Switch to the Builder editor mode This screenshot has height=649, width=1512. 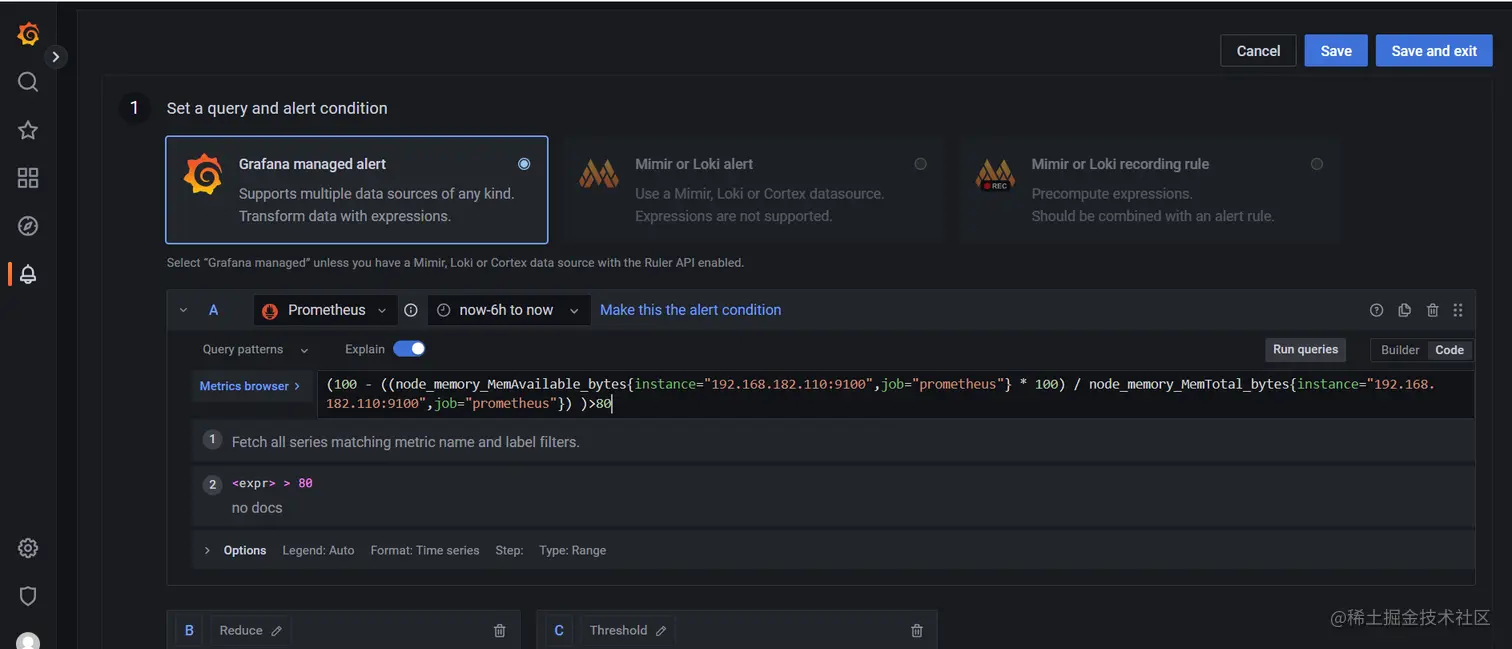pyautogui.click(x=1400, y=350)
